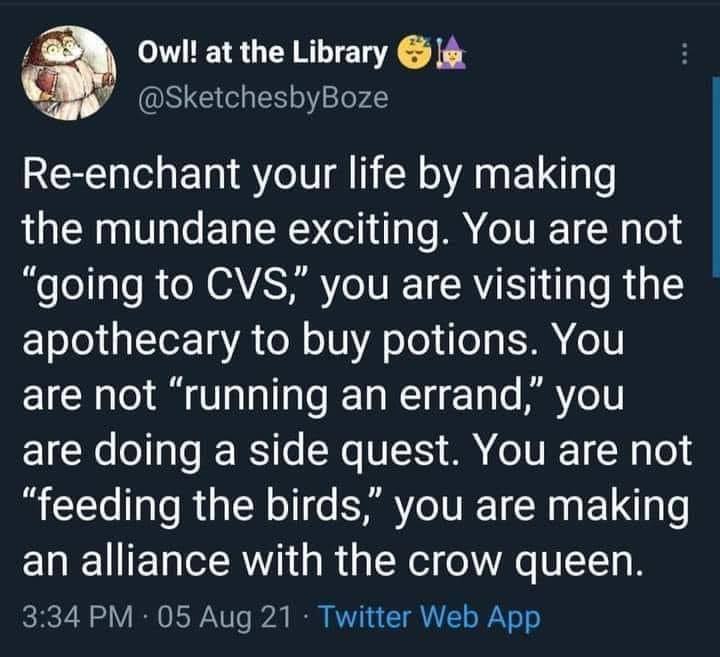Click the wizard emoji beside the name
Image resolution: width=720 pixels, height=657 pixels.
(444, 49)
